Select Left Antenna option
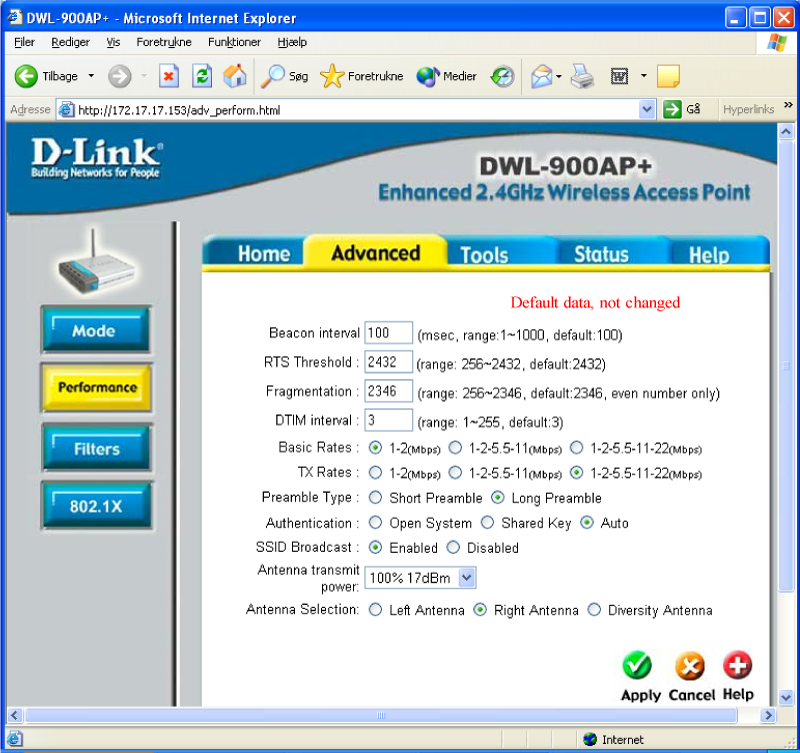 tap(376, 610)
